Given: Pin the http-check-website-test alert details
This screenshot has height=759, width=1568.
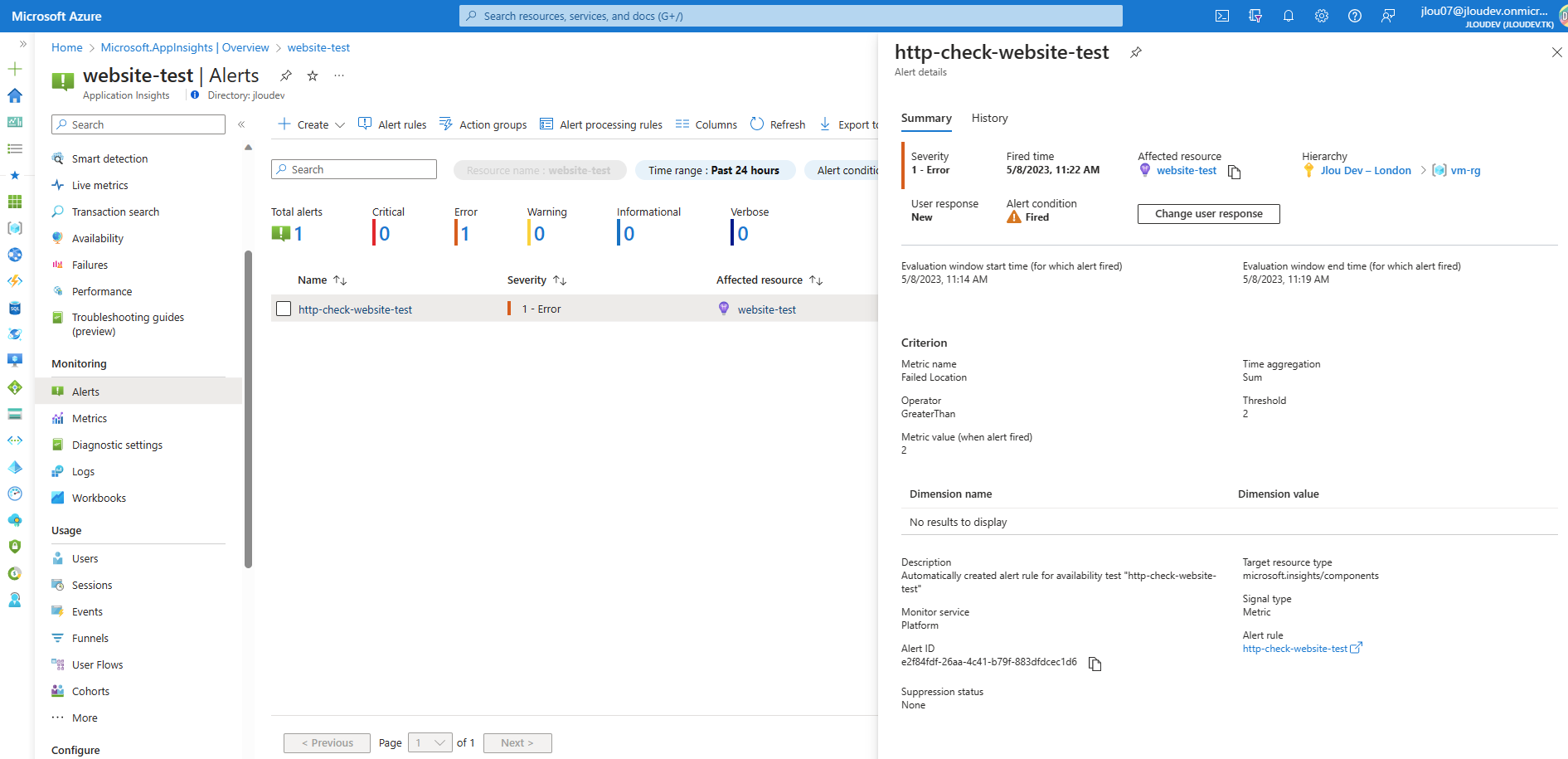Looking at the screenshot, I should point(1136,52).
